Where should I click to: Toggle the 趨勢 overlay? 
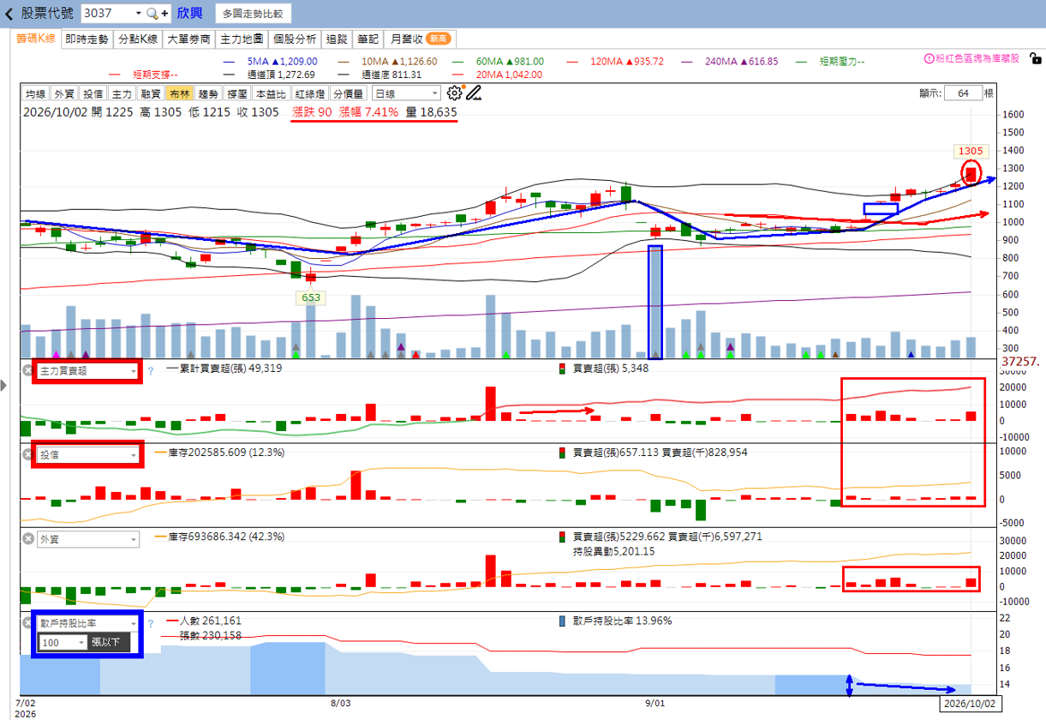click(x=208, y=94)
